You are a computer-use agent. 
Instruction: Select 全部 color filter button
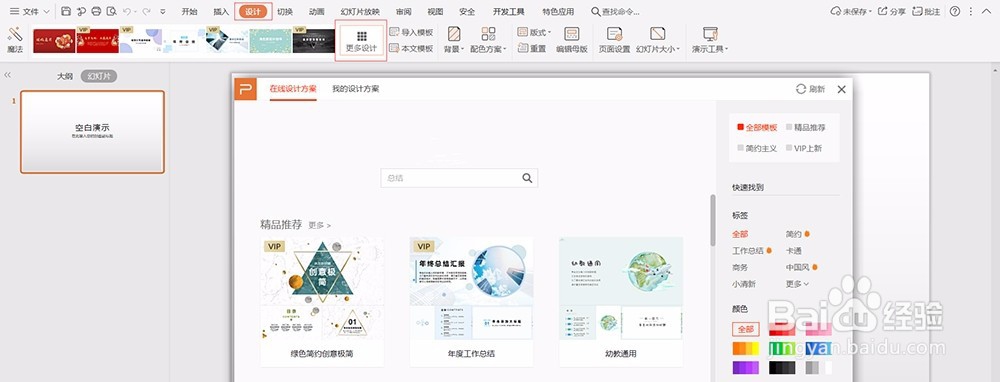(x=746, y=329)
